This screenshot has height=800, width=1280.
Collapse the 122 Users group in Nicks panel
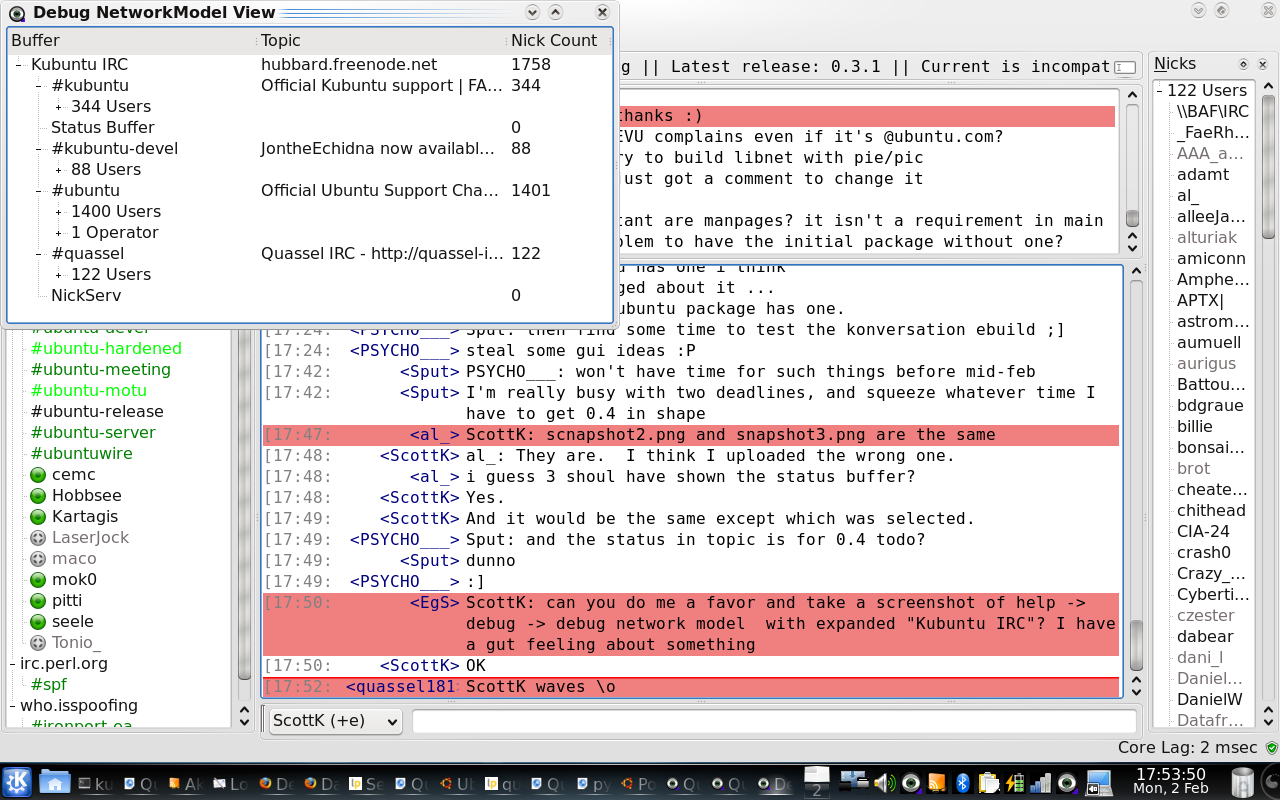(1158, 91)
